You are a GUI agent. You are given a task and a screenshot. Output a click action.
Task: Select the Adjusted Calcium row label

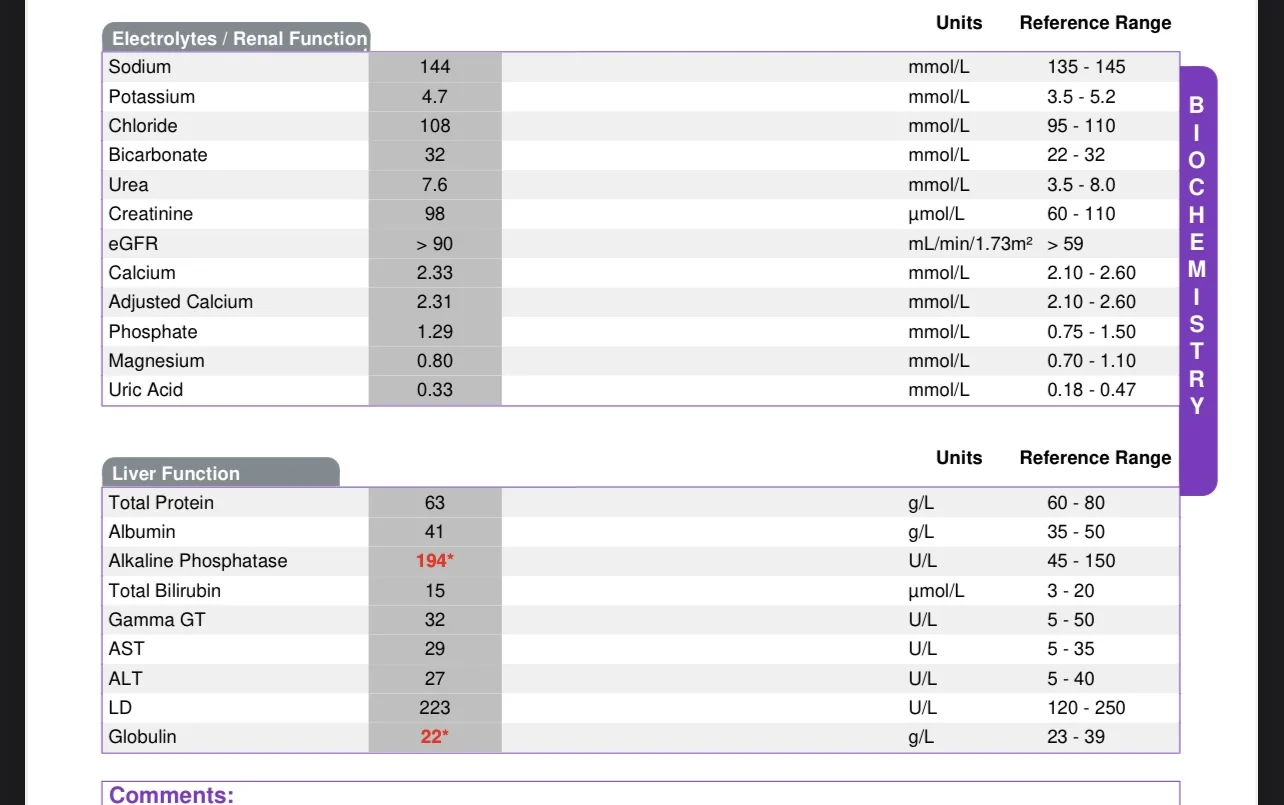click(x=181, y=302)
